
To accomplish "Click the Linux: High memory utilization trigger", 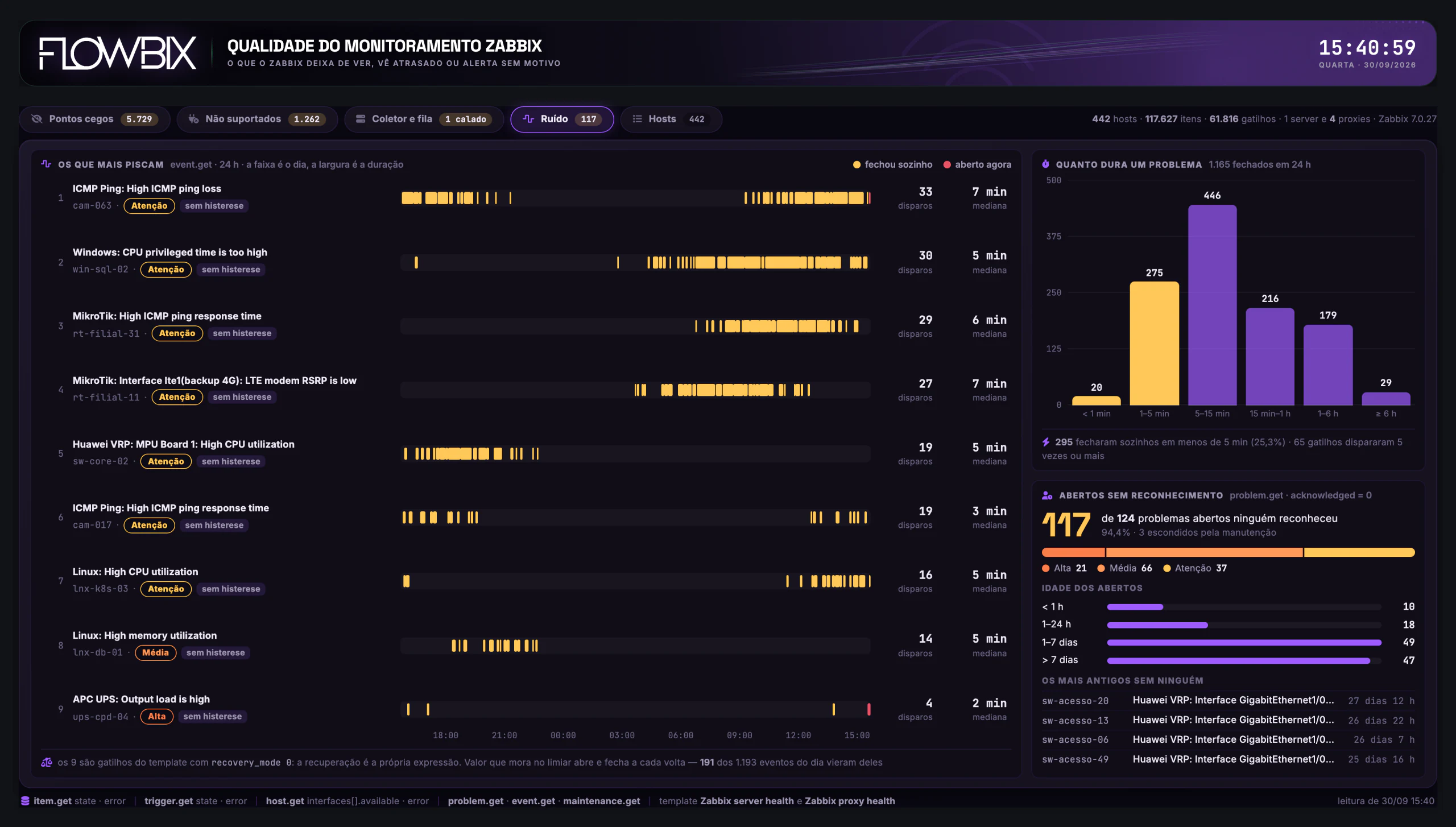I will tap(144, 635).
